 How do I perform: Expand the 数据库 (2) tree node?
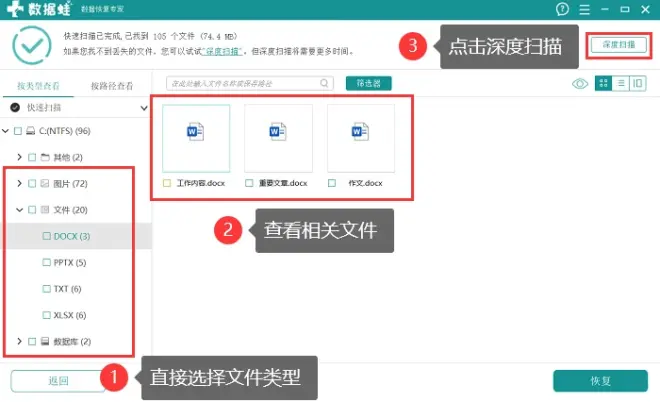[20, 342]
